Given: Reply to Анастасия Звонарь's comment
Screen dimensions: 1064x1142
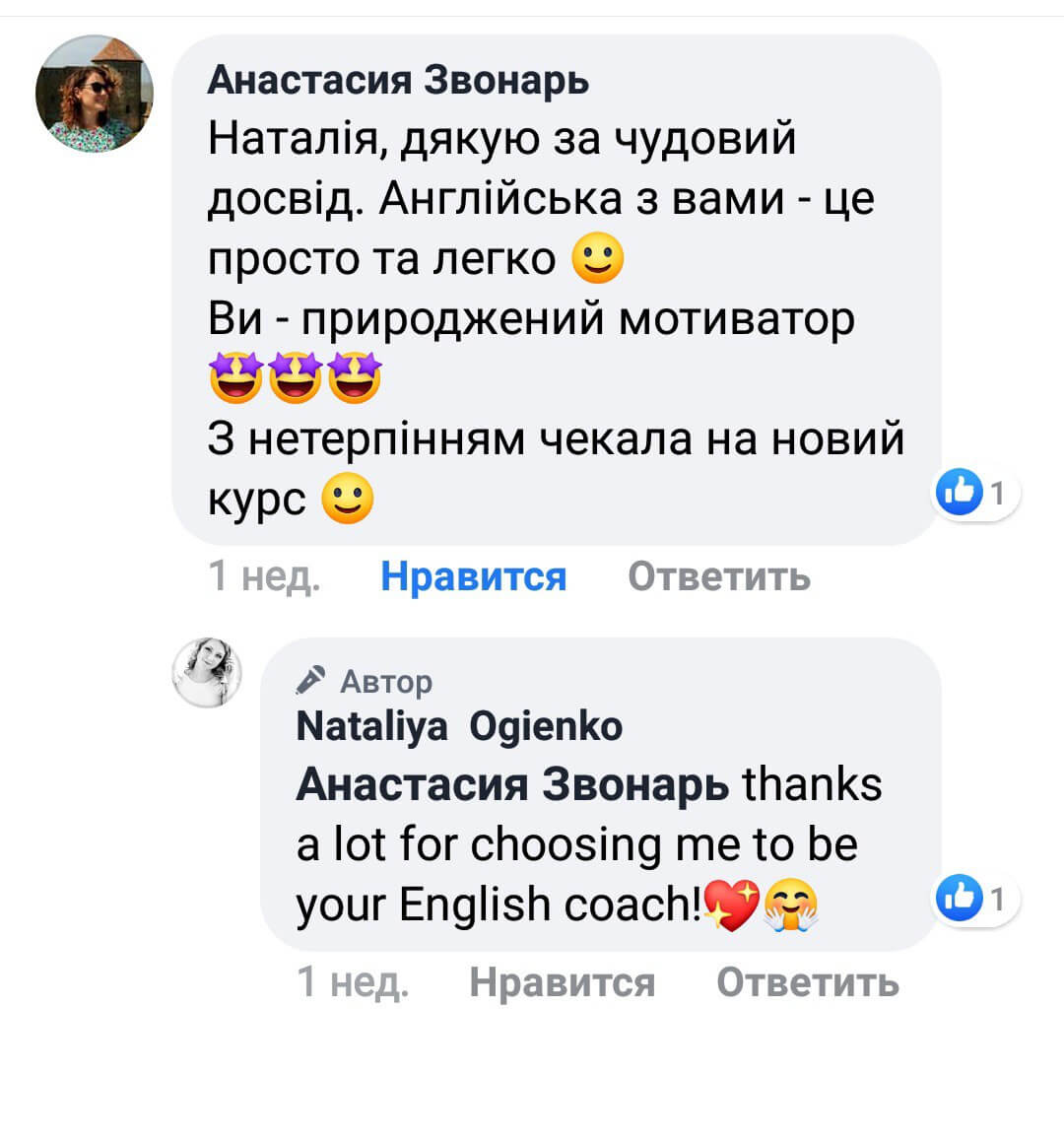Looking at the screenshot, I should point(719,576).
